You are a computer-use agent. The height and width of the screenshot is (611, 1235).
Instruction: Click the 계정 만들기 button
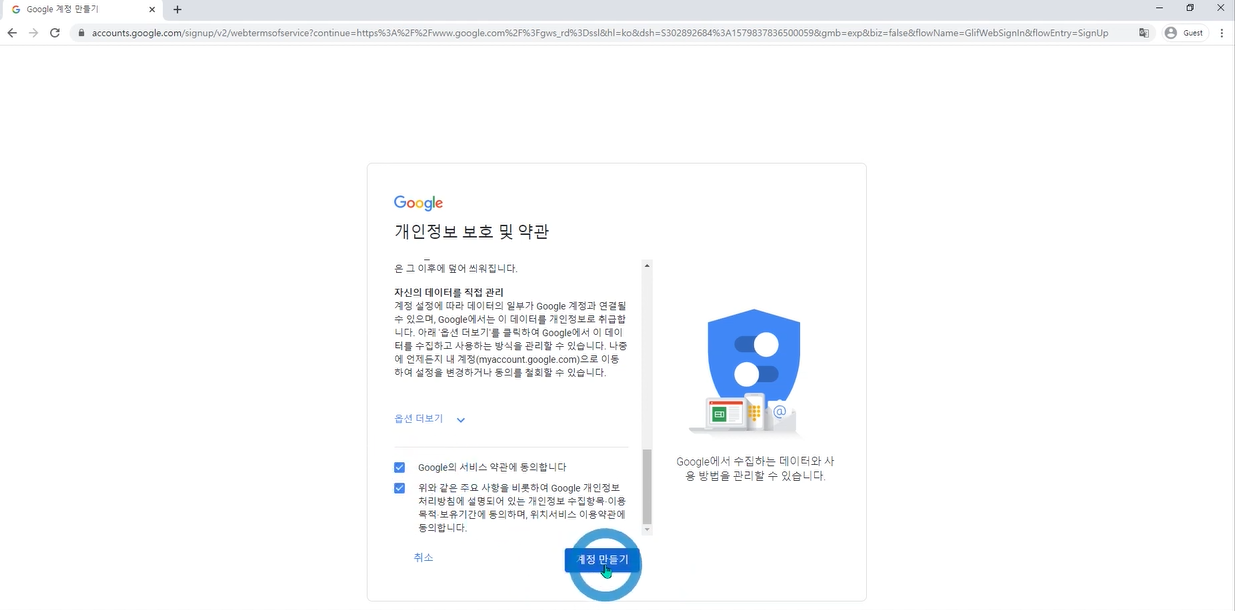pos(603,560)
